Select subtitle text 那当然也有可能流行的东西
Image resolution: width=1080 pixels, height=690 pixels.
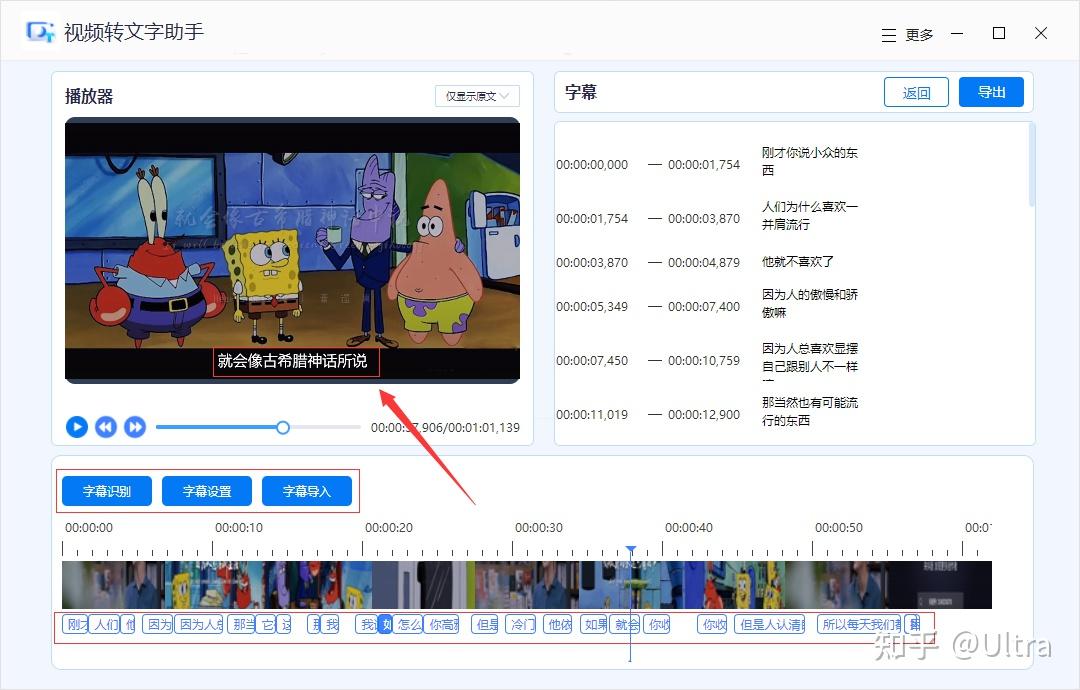tap(809, 411)
